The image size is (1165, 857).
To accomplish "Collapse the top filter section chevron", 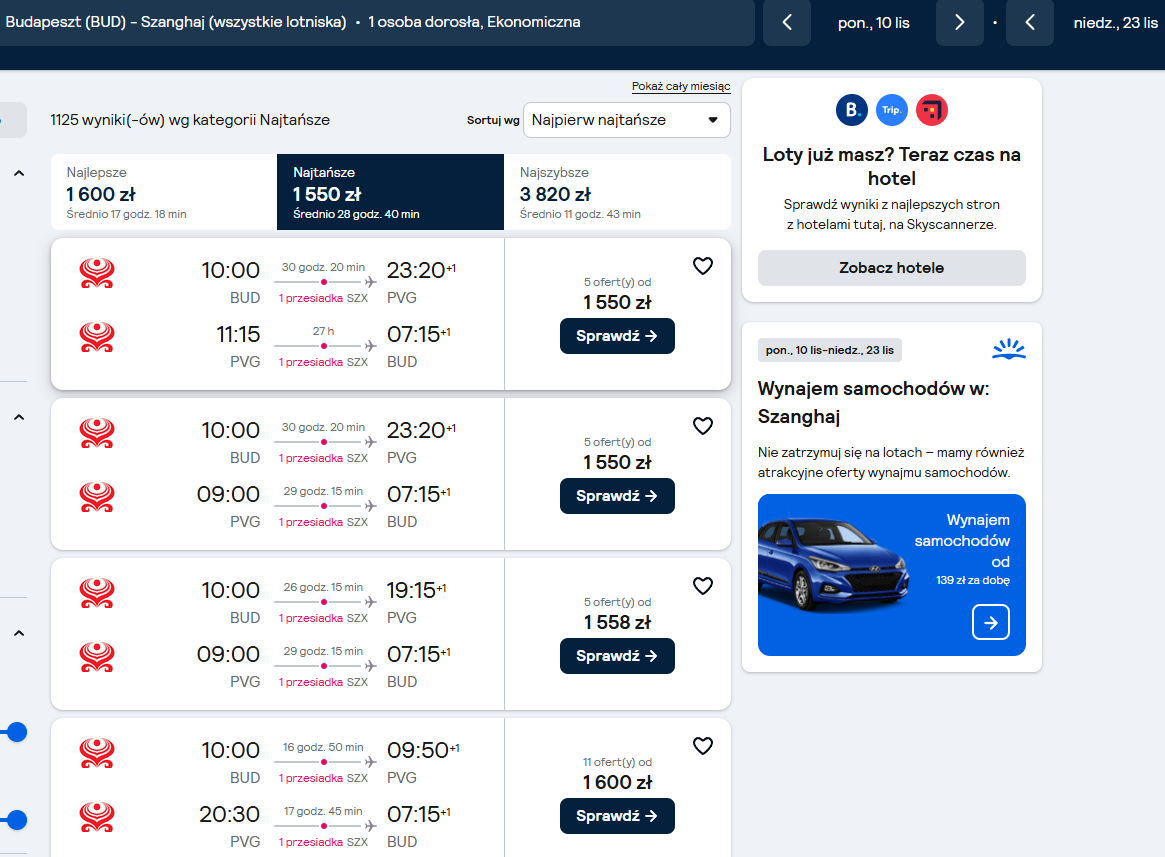I will point(19,173).
